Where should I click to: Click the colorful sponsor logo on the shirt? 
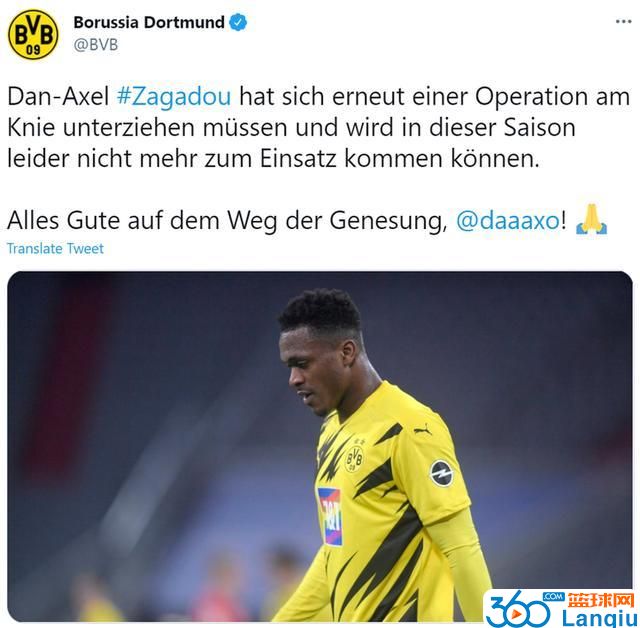(330, 517)
